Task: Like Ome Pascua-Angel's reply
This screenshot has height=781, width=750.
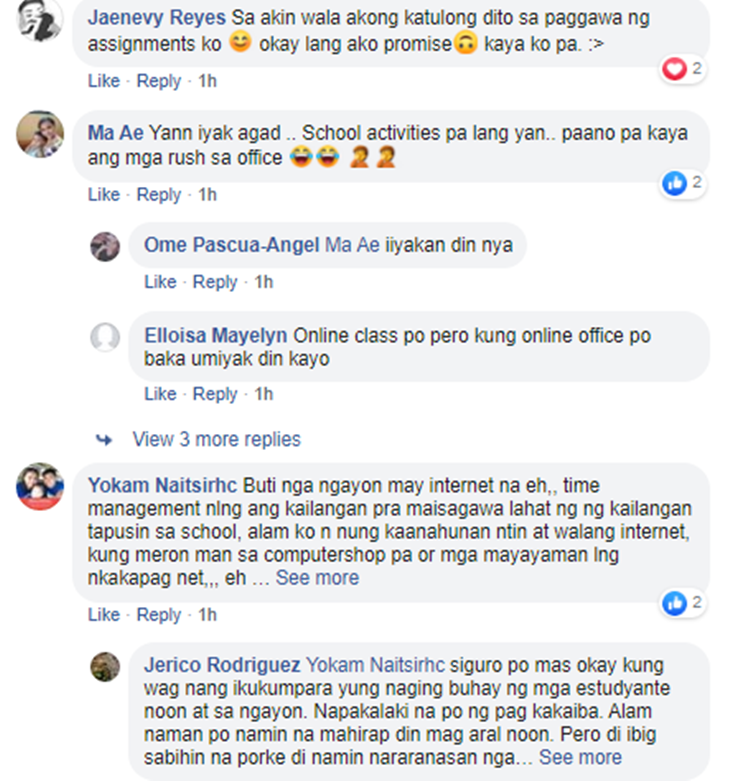Action: tap(160, 282)
